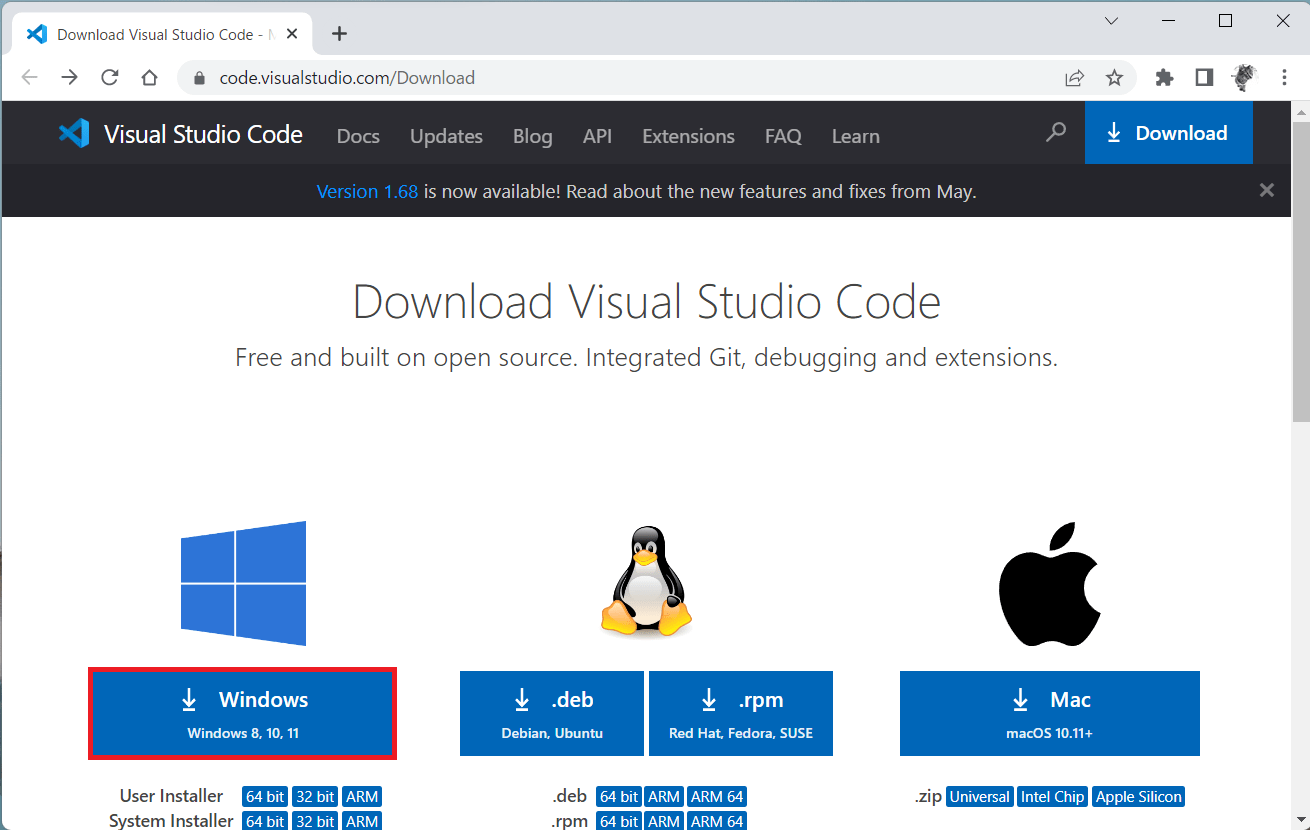Download the Windows installer
Viewport: 1310px width, 830px height.
(x=242, y=712)
